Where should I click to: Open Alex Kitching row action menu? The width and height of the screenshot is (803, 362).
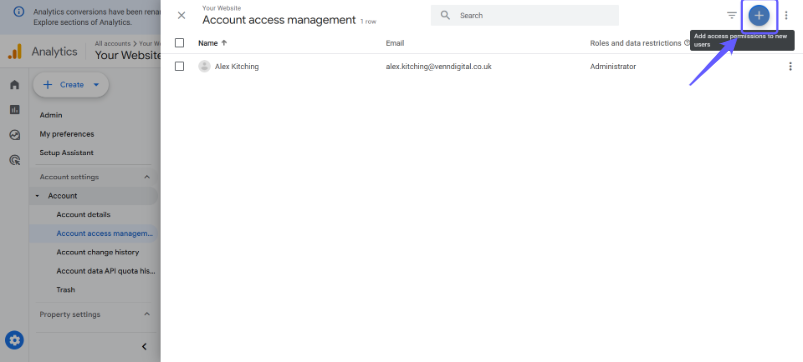[x=790, y=67]
